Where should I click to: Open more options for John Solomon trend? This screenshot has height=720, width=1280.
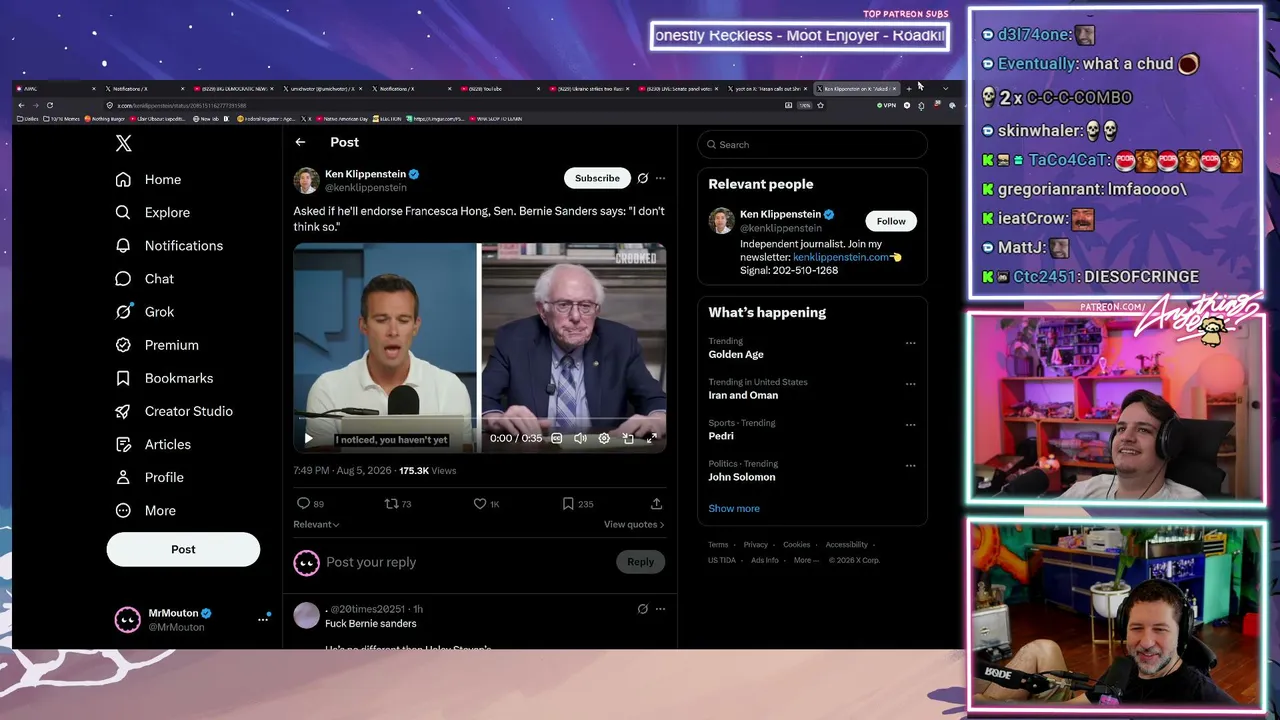pyautogui.click(x=910, y=466)
